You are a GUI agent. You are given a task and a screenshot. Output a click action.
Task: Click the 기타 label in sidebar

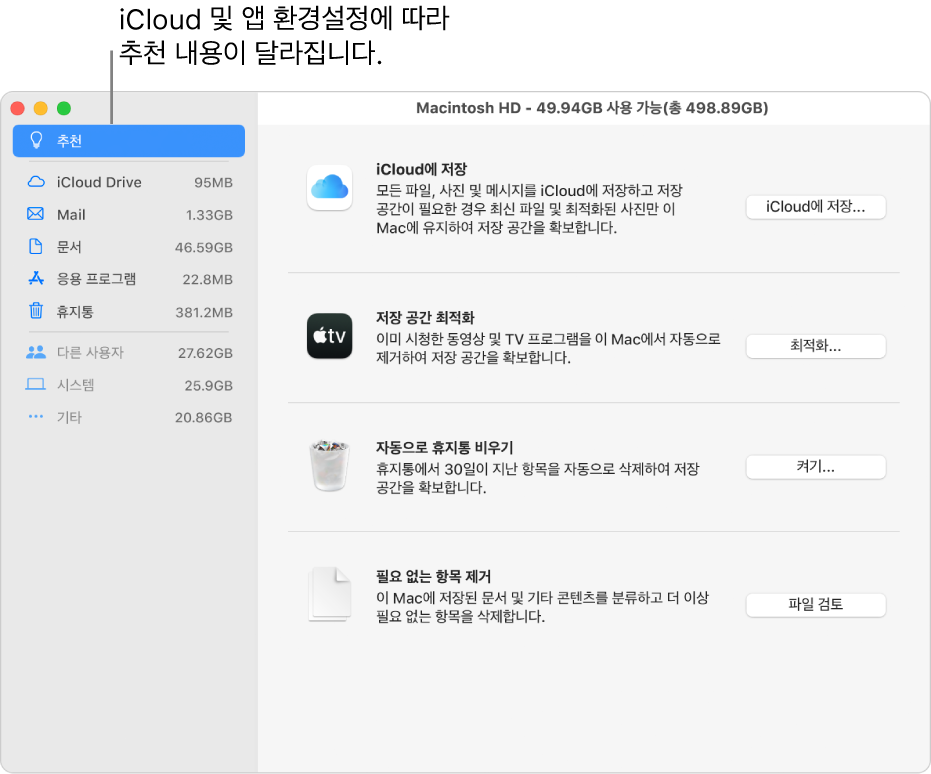click(x=69, y=417)
